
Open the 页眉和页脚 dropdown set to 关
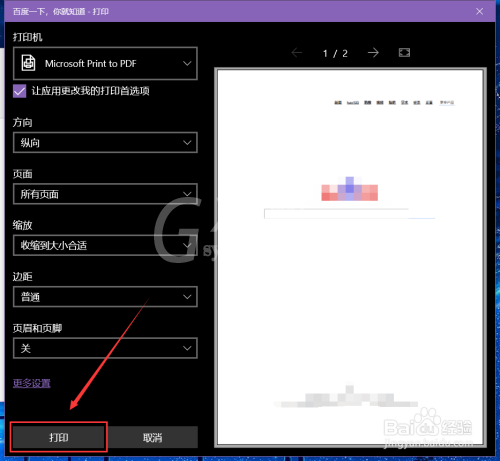(x=105, y=348)
